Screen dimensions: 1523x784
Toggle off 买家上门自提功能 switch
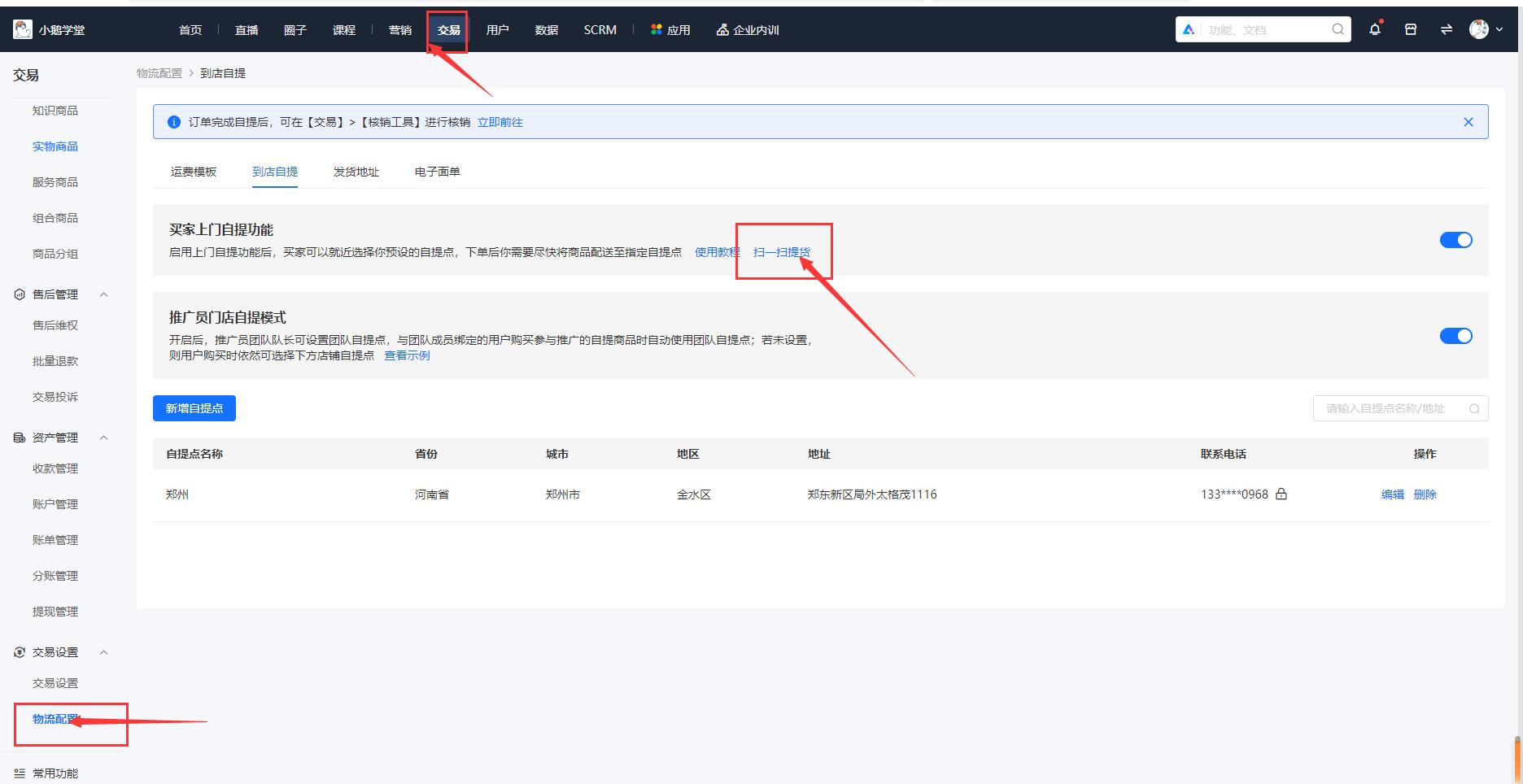click(x=1455, y=240)
